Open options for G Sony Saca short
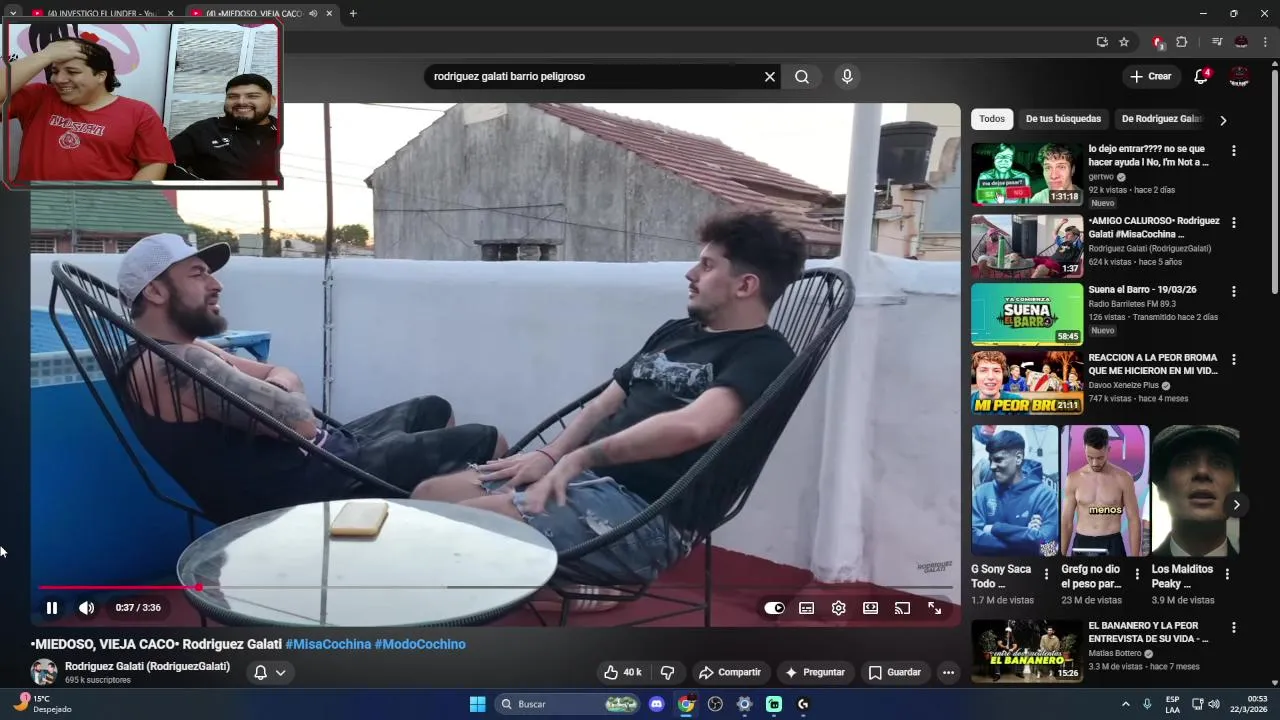Screen dimensions: 1280x720 [1046, 574]
